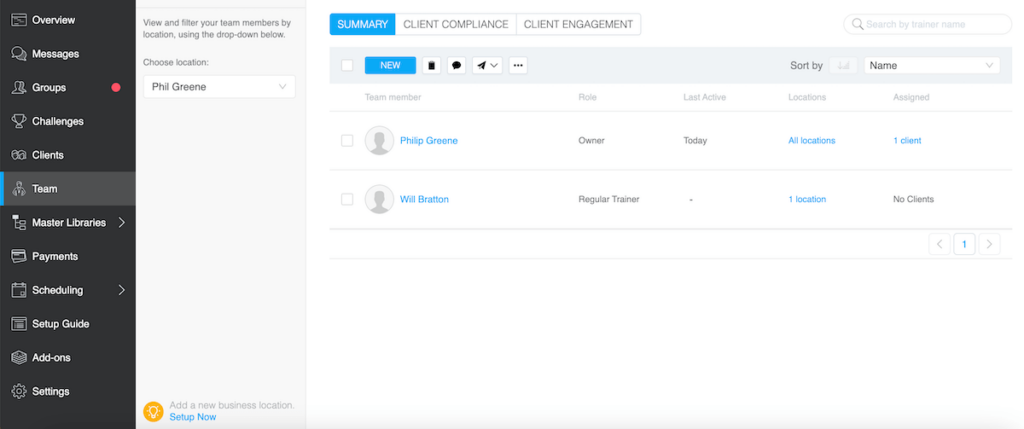The height and width of the screenshot is (429, 1024).
Task: Open the Choose location dropdown
Action: point(219,87)
